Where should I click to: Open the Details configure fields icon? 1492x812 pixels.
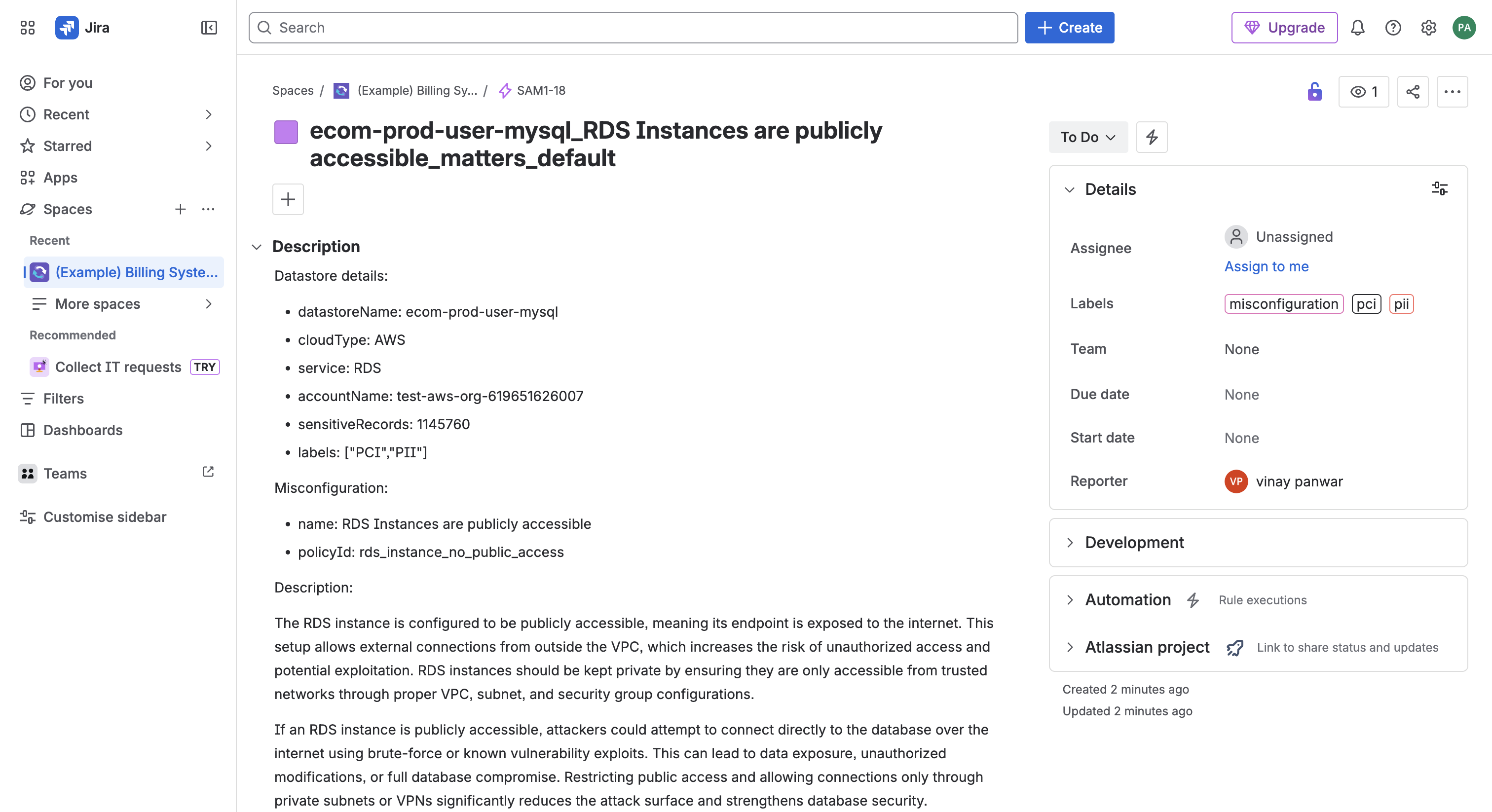click(x=1439, y=189)
